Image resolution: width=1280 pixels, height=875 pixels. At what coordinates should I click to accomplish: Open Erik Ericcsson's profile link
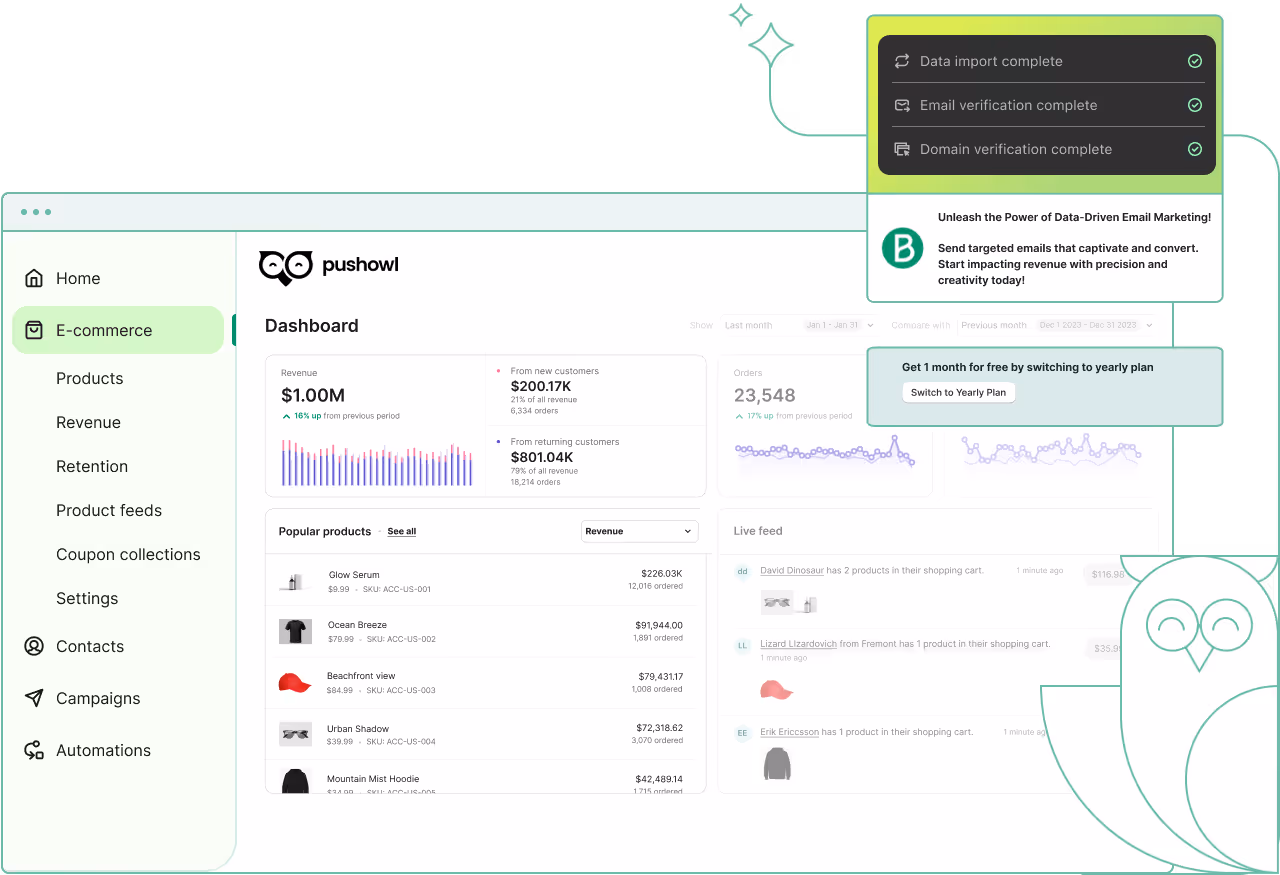point(790,732)
